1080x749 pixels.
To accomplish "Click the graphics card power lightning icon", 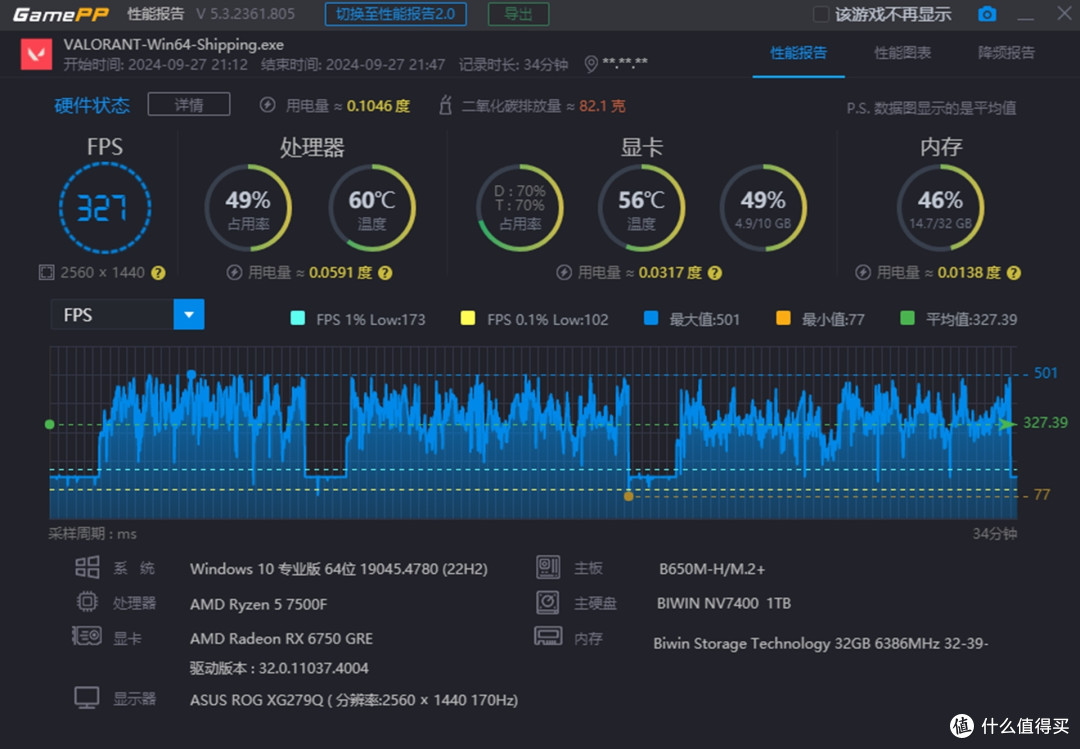I will [x=564, y=273].
